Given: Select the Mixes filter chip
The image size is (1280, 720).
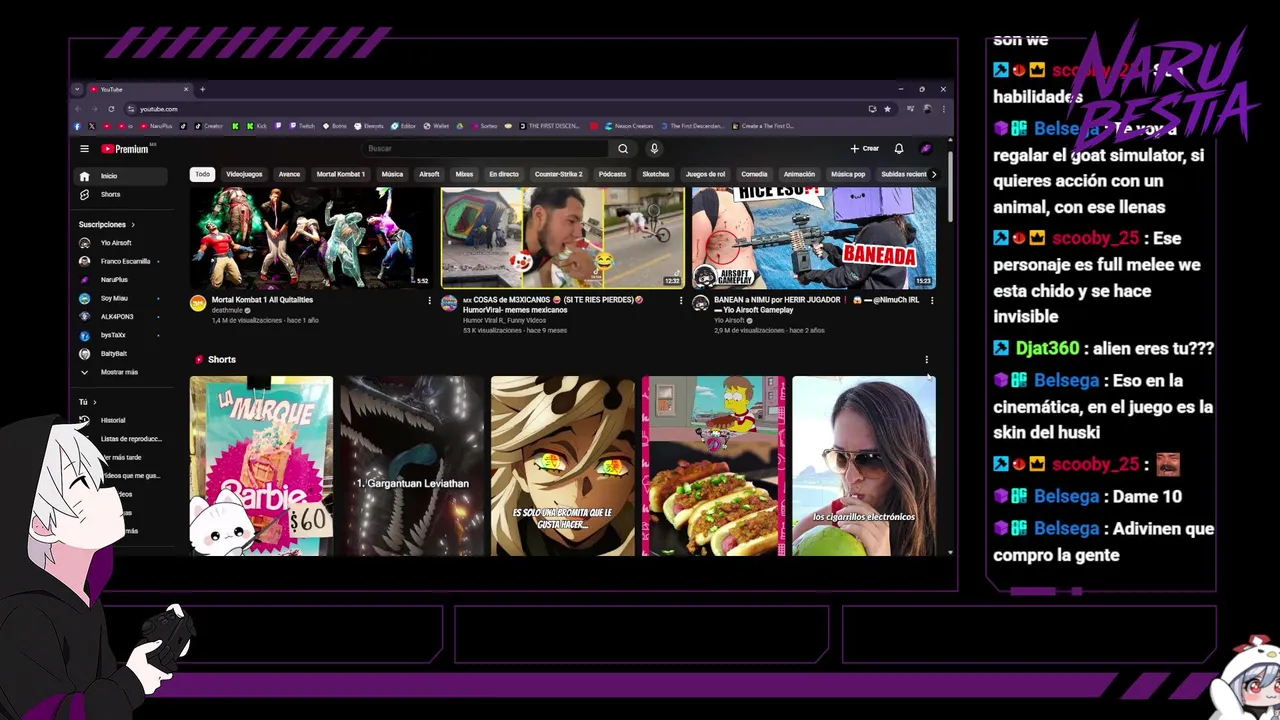Looking at the screenshot, I should (464, 174).
